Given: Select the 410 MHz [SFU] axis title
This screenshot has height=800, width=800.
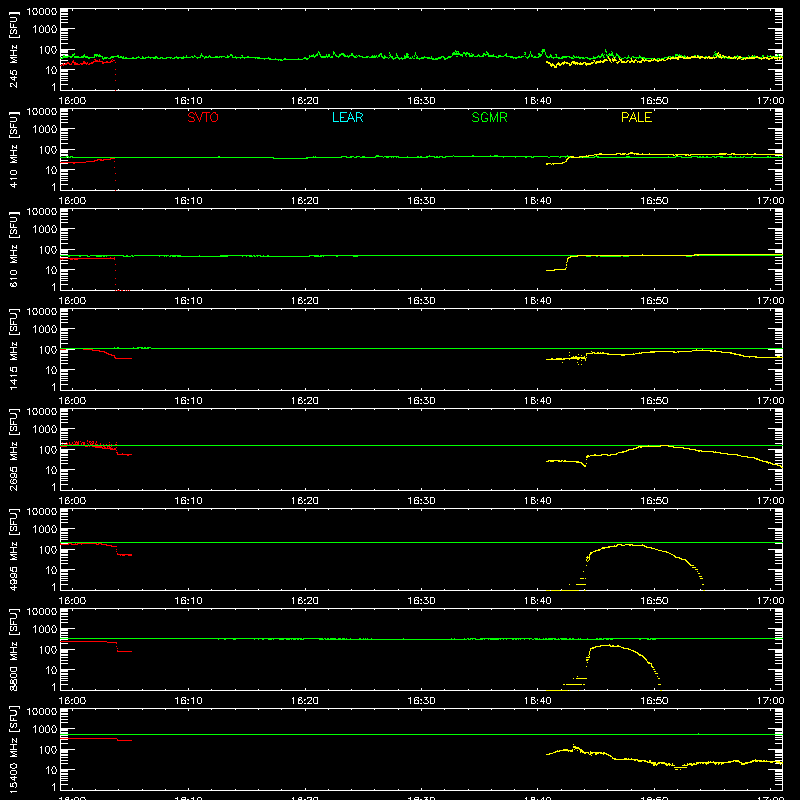Looking at the screenshot, I should 13,149.
